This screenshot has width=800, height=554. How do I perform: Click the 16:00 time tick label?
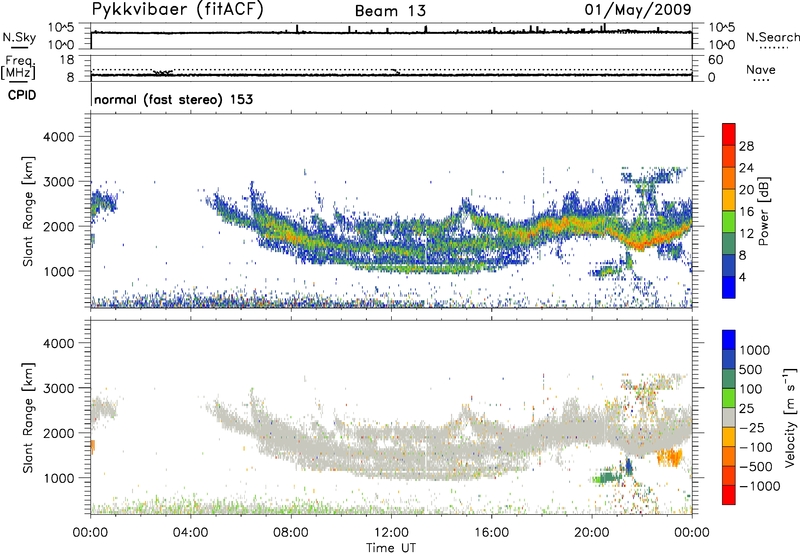[x=491, y=533]
